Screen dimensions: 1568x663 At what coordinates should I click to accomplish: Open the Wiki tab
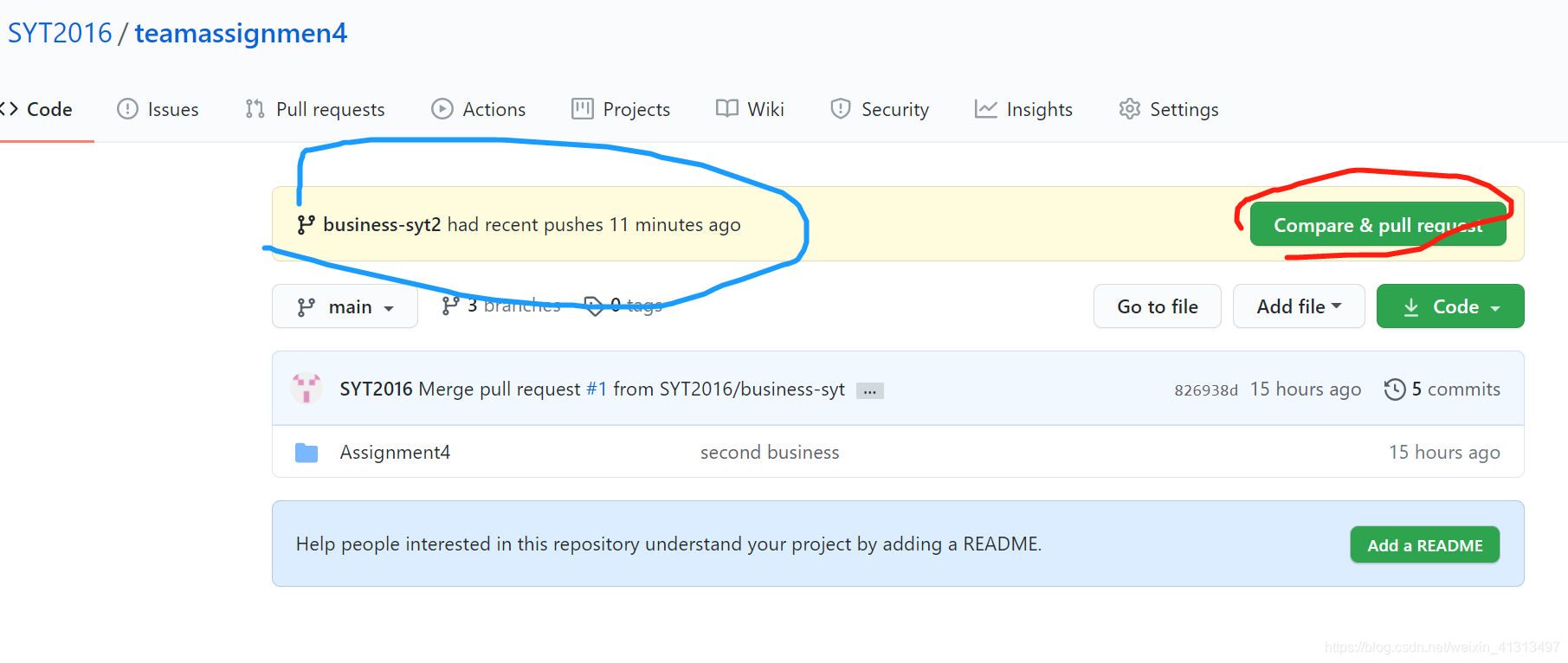[750, 109]
